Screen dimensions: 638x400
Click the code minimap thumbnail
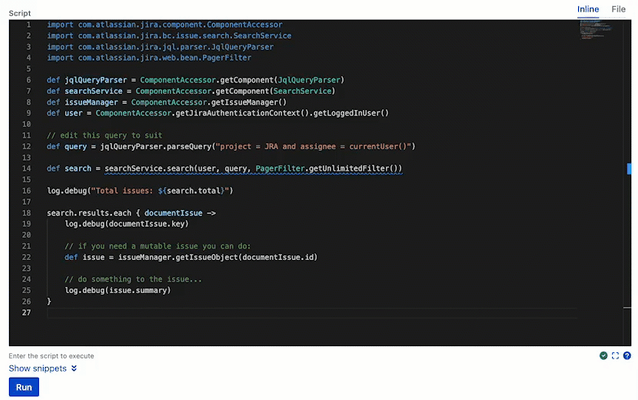(x=596, y=30)
